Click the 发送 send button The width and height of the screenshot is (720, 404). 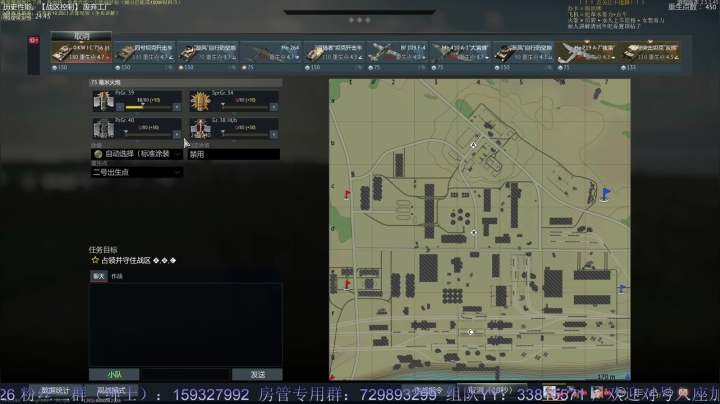(x=258, y=375)
